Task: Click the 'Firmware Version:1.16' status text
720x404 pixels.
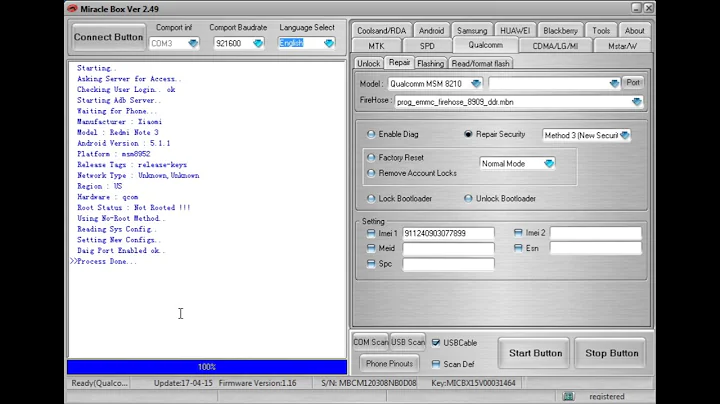Action: click(257, 383)
